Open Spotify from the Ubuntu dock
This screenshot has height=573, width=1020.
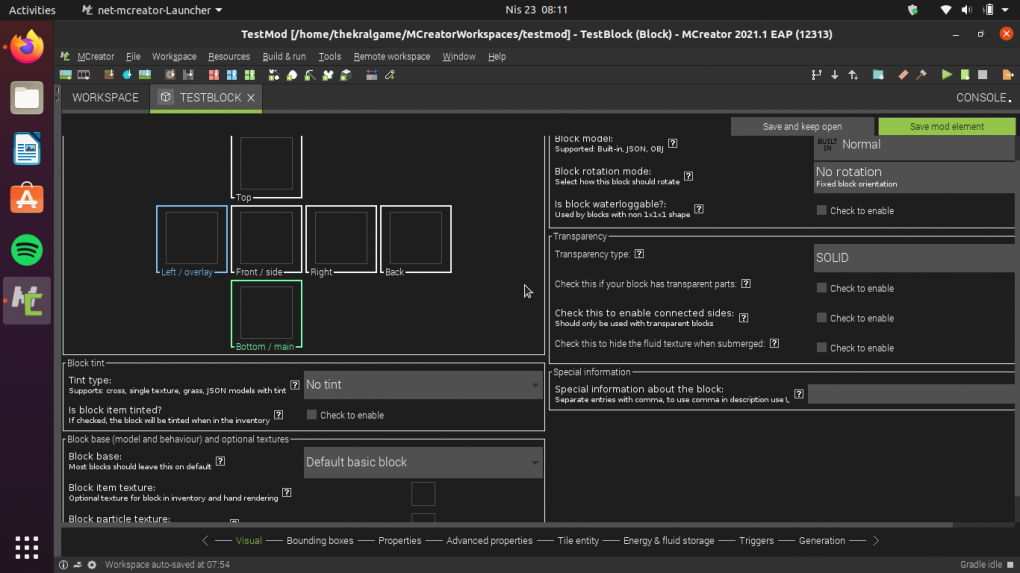27,248
